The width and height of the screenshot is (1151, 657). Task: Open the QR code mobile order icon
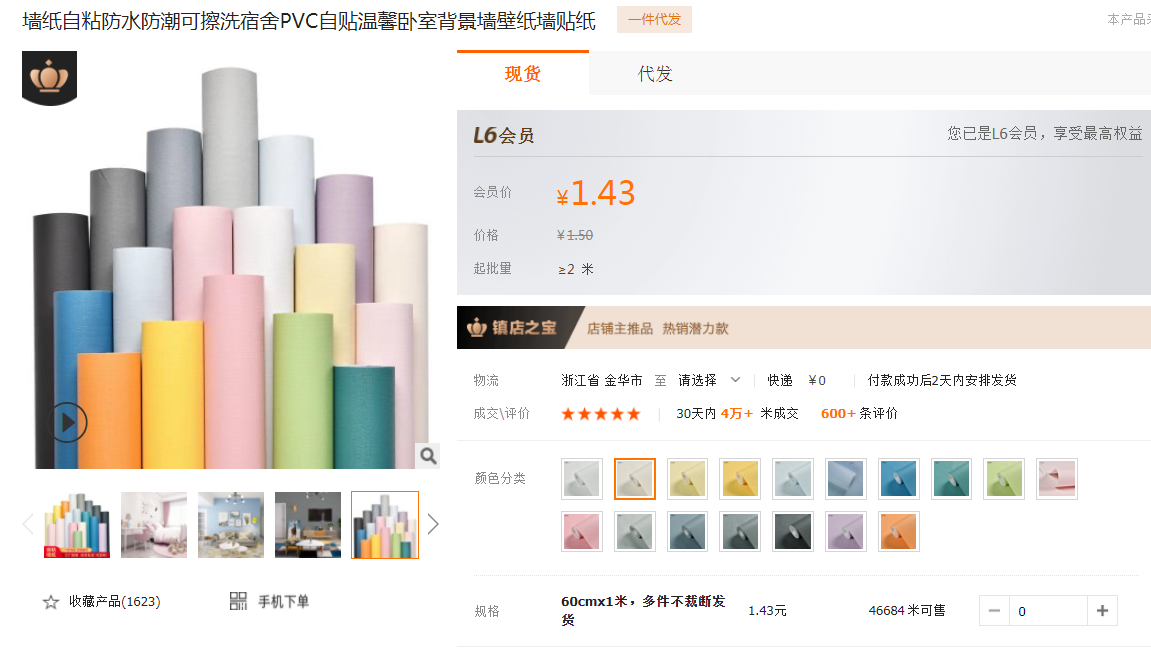pyautogui.click(x=238, y=601)
